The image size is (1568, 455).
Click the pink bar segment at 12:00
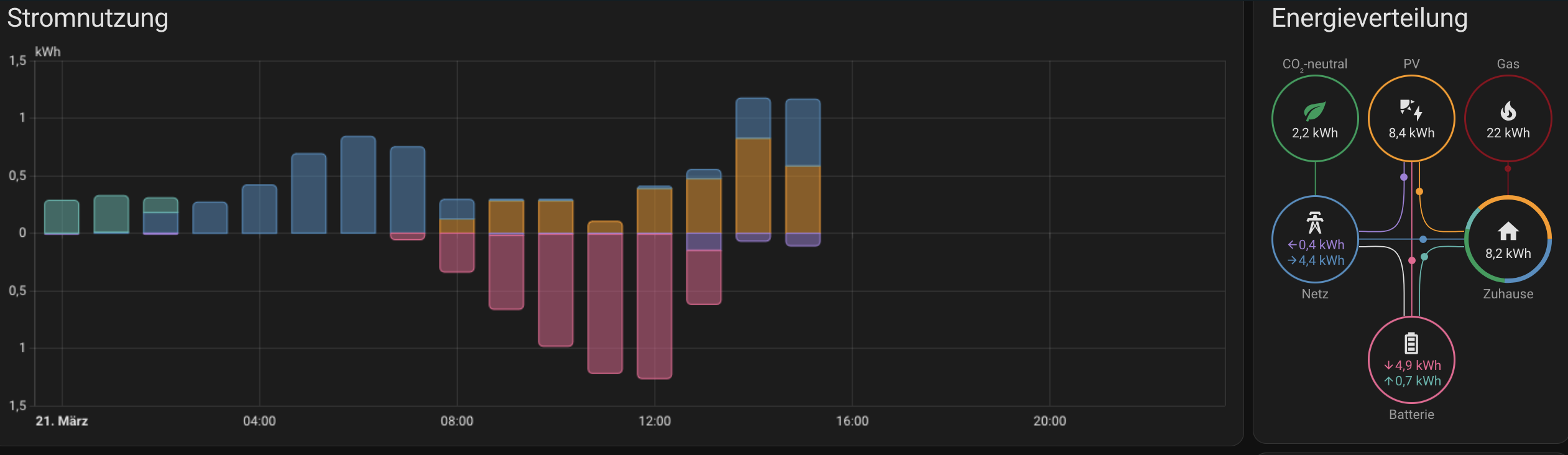click(654, 306)
